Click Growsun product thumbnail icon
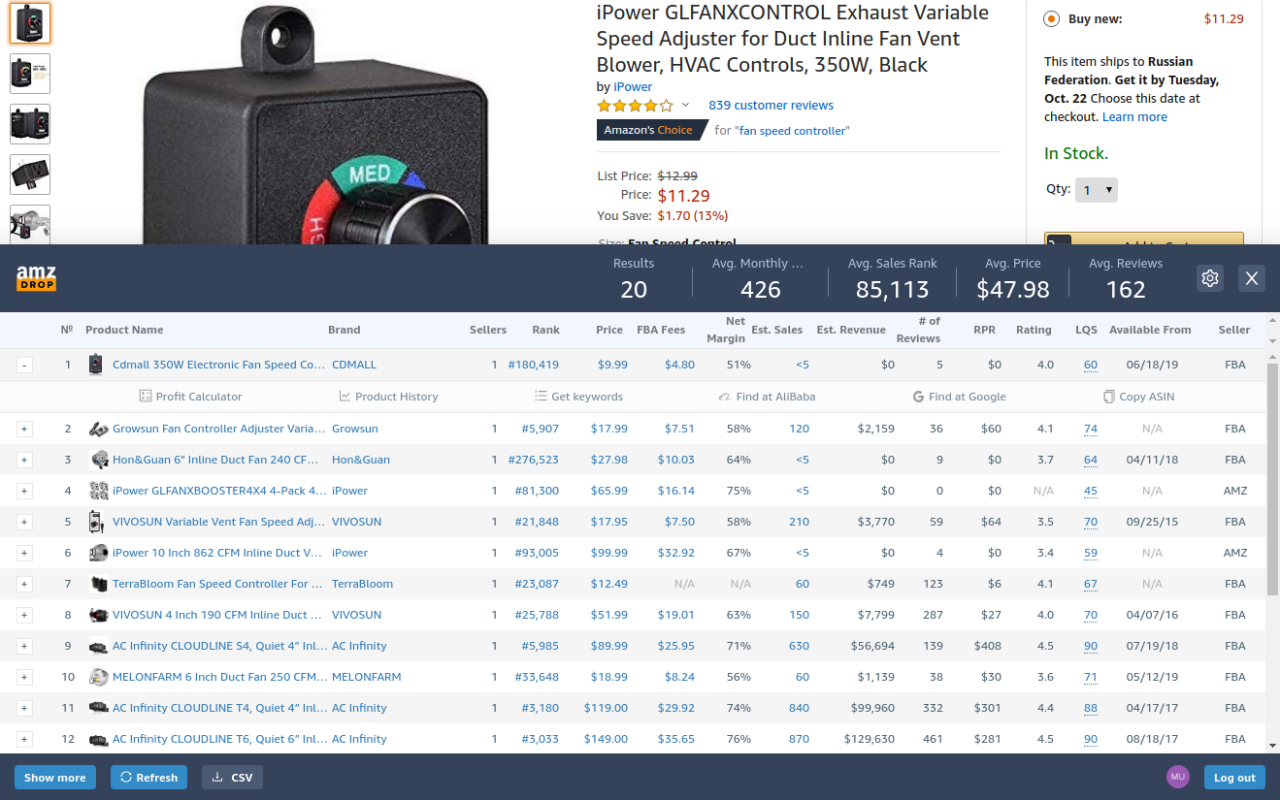Screen dimensions: 1280x800 tap(98, 429)
